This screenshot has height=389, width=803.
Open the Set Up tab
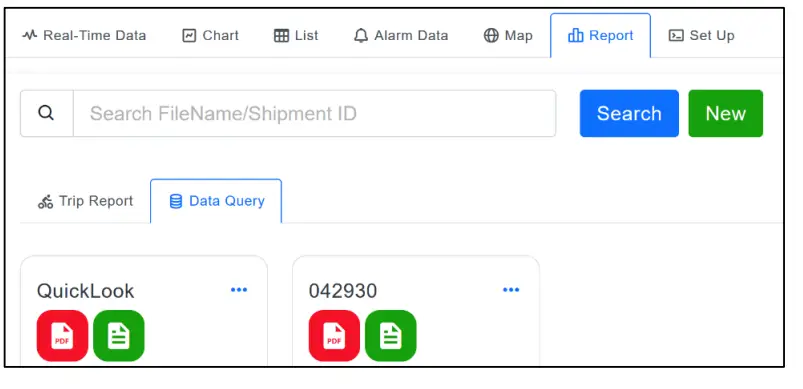(702, 36)
